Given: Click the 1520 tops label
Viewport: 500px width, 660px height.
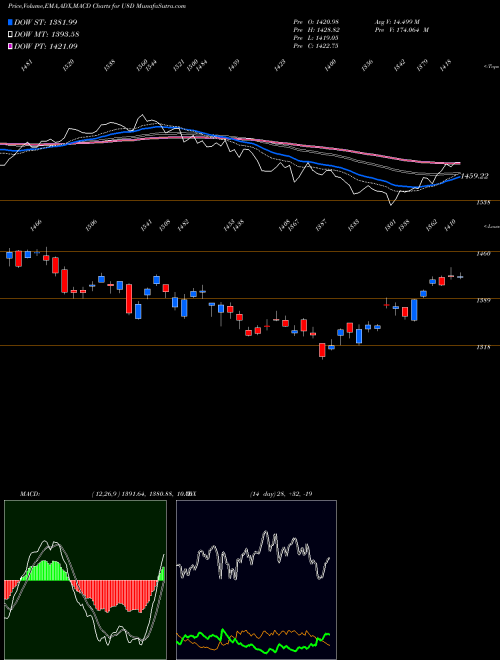Looking at the screenshot, I should click(69, 65).
